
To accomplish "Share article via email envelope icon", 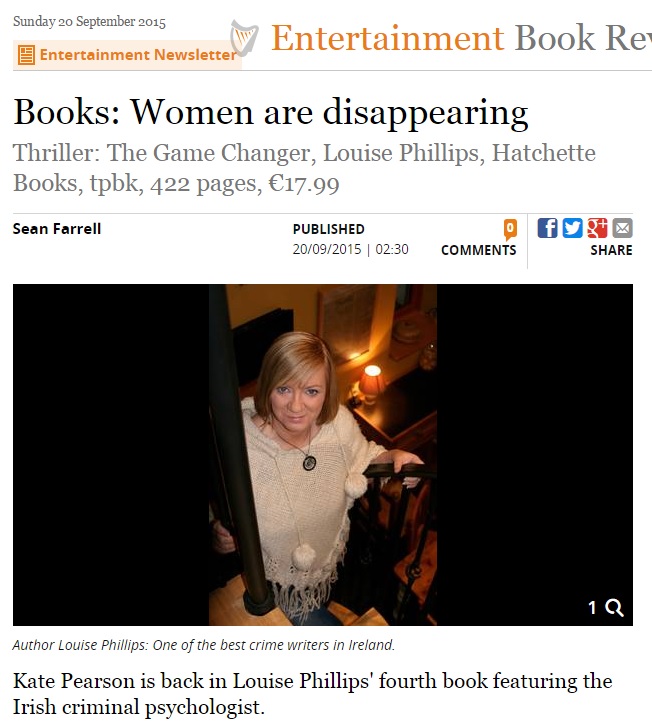I will [x=622, y=228].
